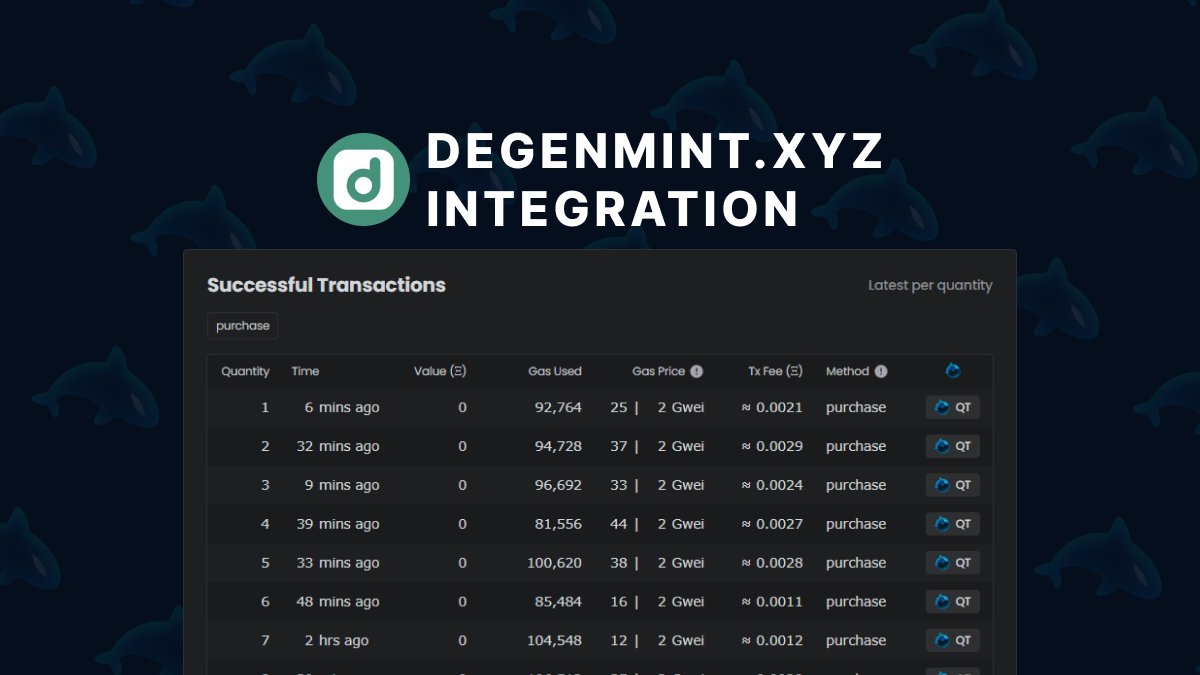The image size is (1200, 675).
Task: Click the 38 | 2 Gwei gas price
Action: coord(657,563)
